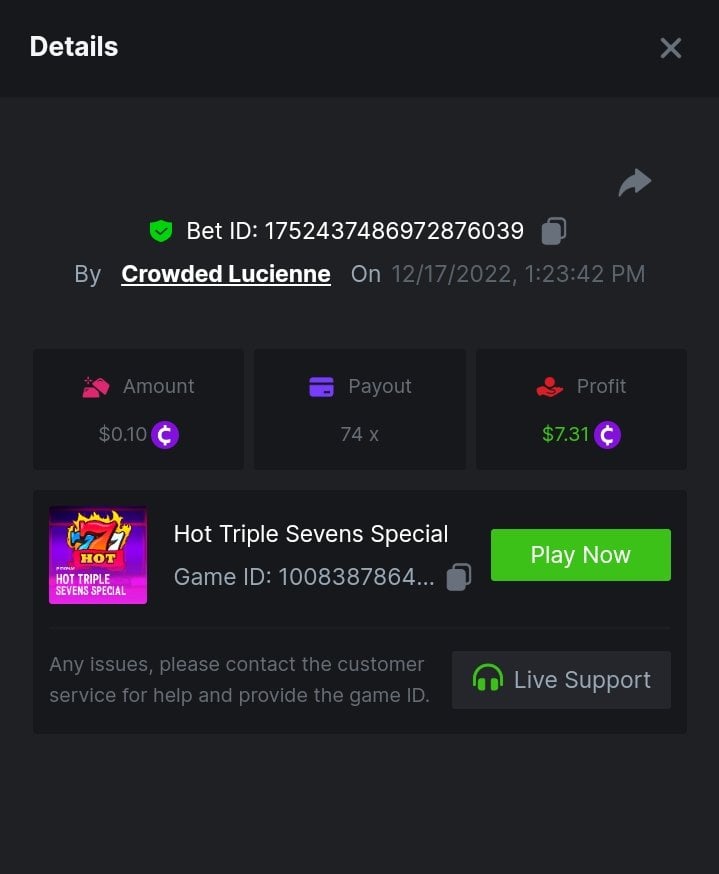Click the purple coin icon beside $0.10
The width and height of the screenshot is (719, 874).
point(165,435)
